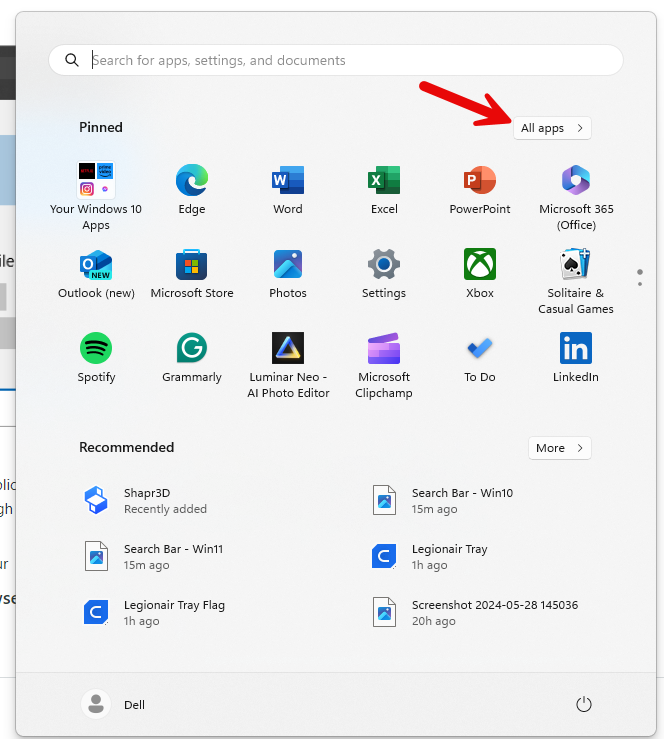Click the Dell user avatar icon
Viewport: 664px width, 739px height.
click(x=96, y=704)
